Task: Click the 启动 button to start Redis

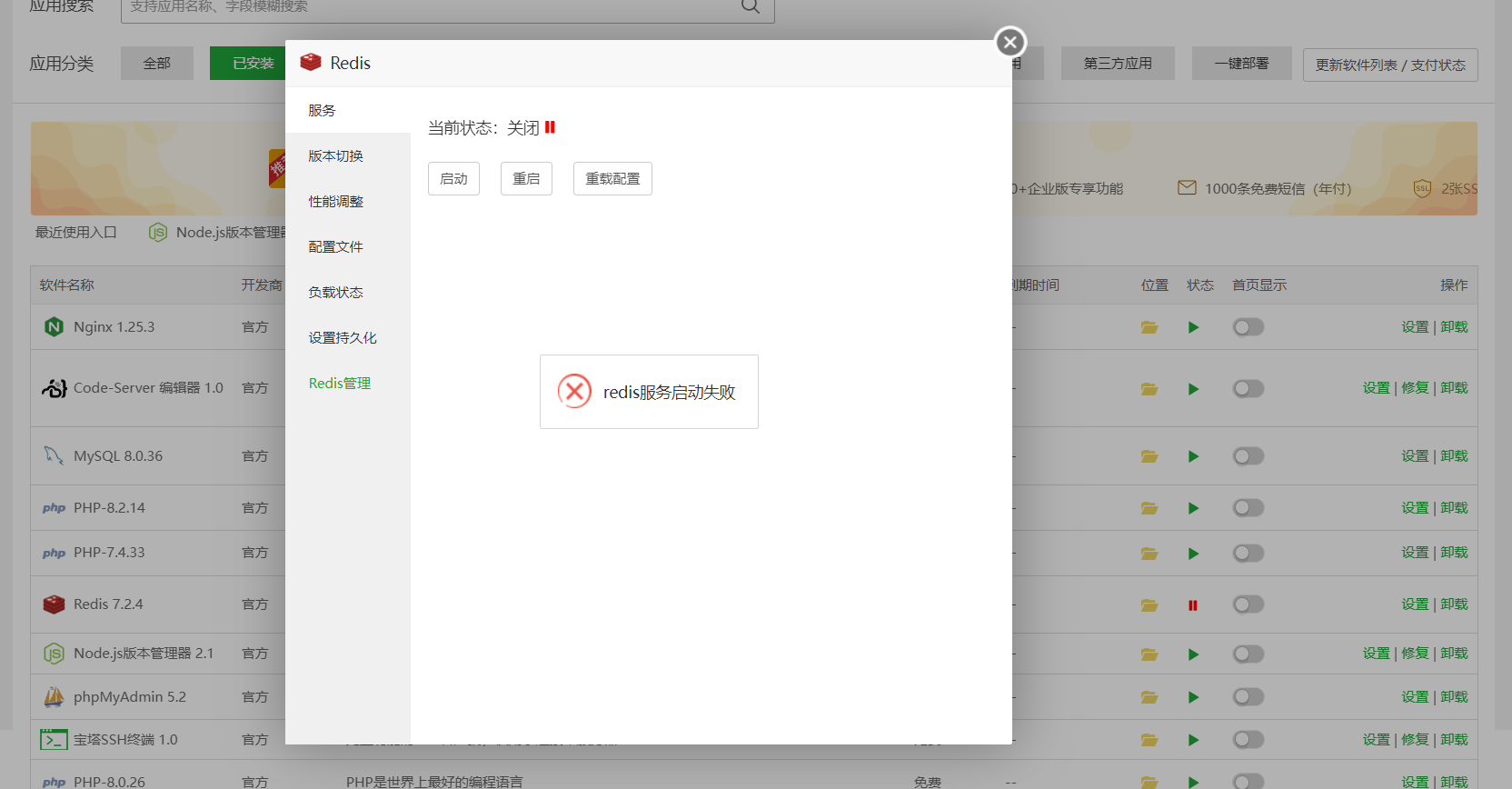Action: click(x=453, y=178)
